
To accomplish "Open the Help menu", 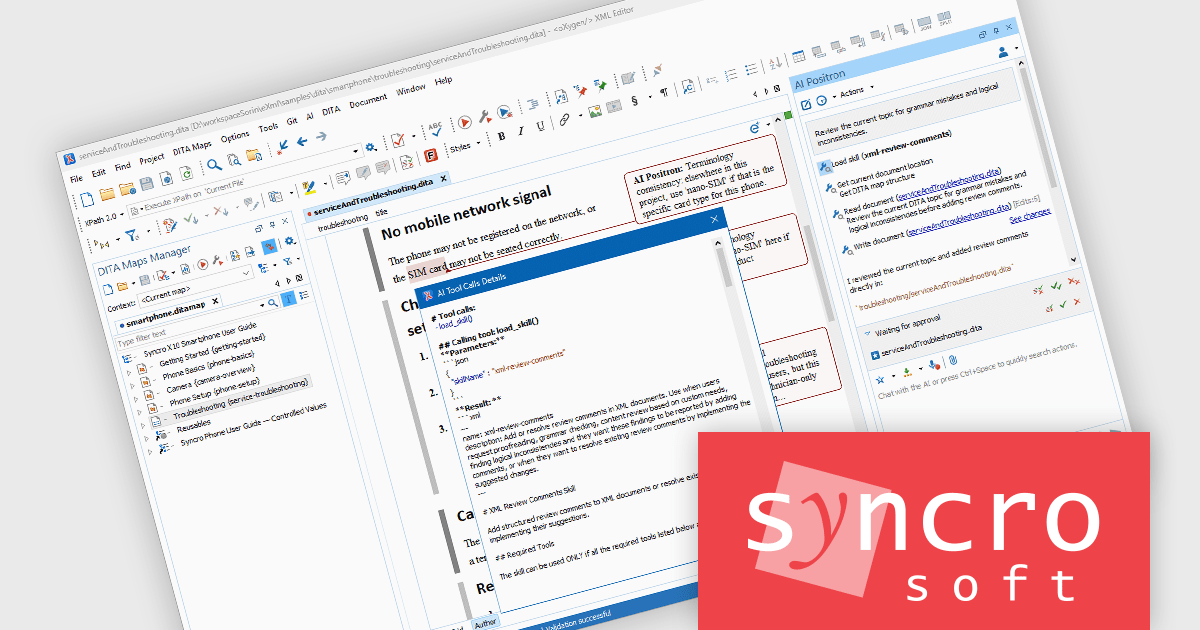I will [443, 82].
